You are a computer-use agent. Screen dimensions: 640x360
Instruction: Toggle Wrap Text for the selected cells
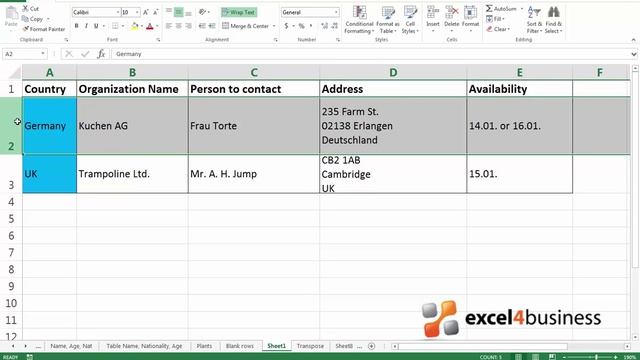(x=239, y=12)
